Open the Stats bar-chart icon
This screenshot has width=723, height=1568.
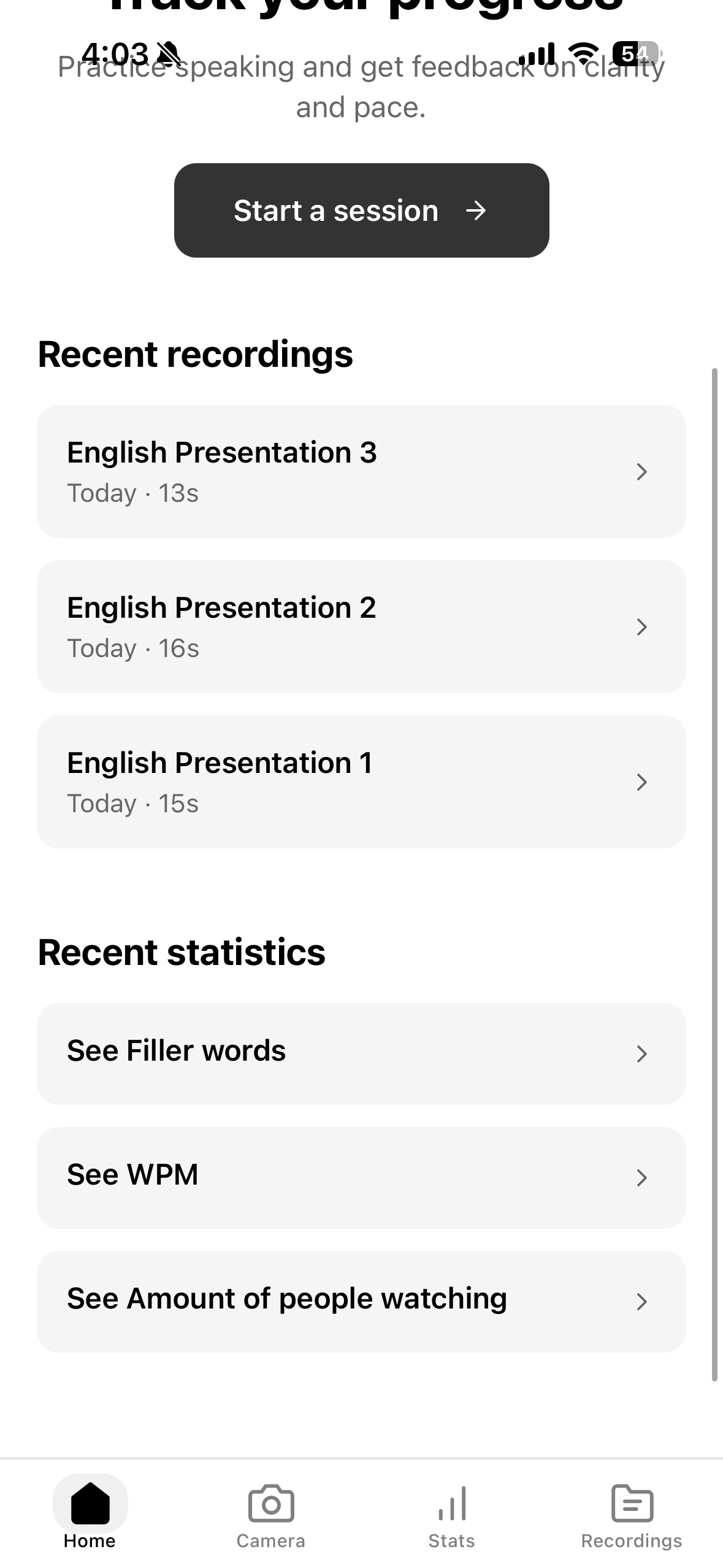[x=452, y=1504]
